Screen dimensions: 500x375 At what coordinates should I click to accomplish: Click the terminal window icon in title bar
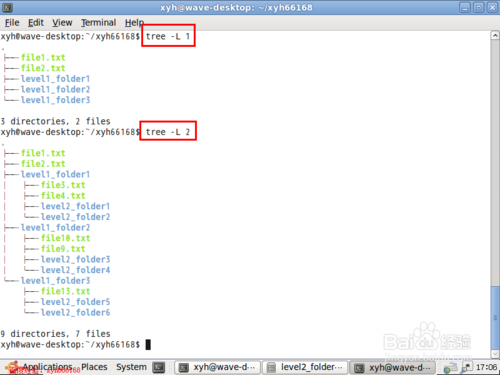(x=7, y=7)
